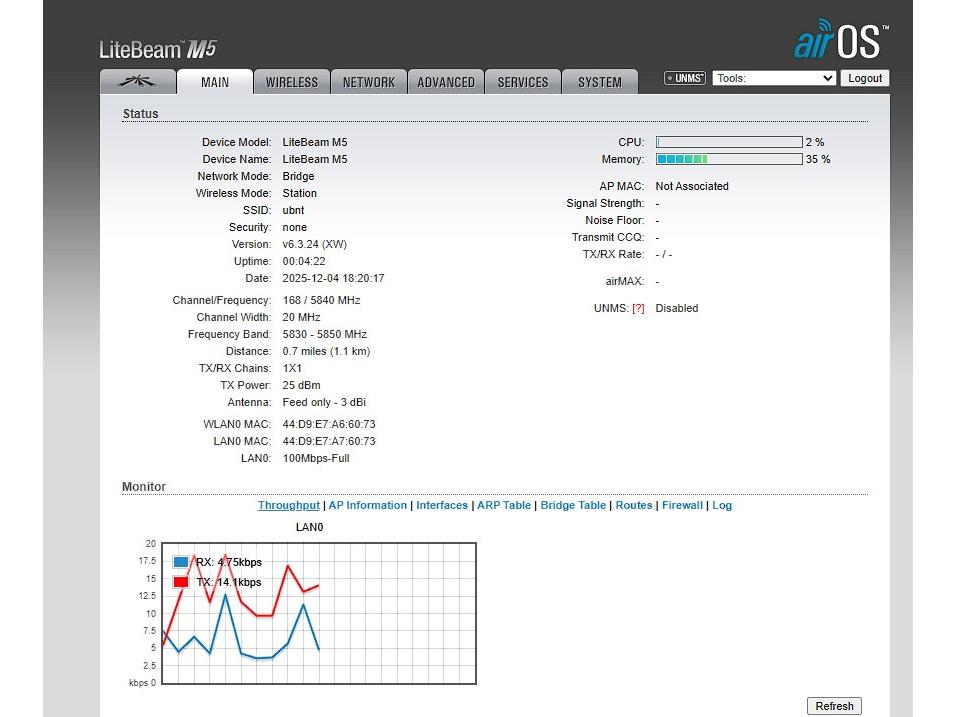Viewport: 956px width, 717px height.
Task: Click the LiteBeam M5 logo
Action: (x=157, y=49)
